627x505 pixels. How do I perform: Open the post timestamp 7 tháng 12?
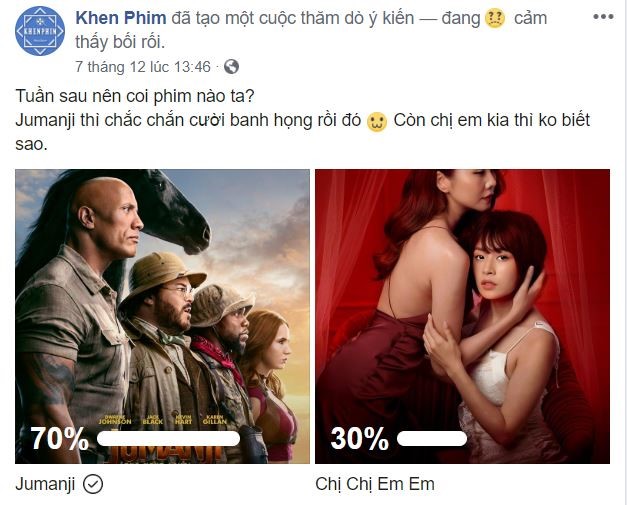143,67
